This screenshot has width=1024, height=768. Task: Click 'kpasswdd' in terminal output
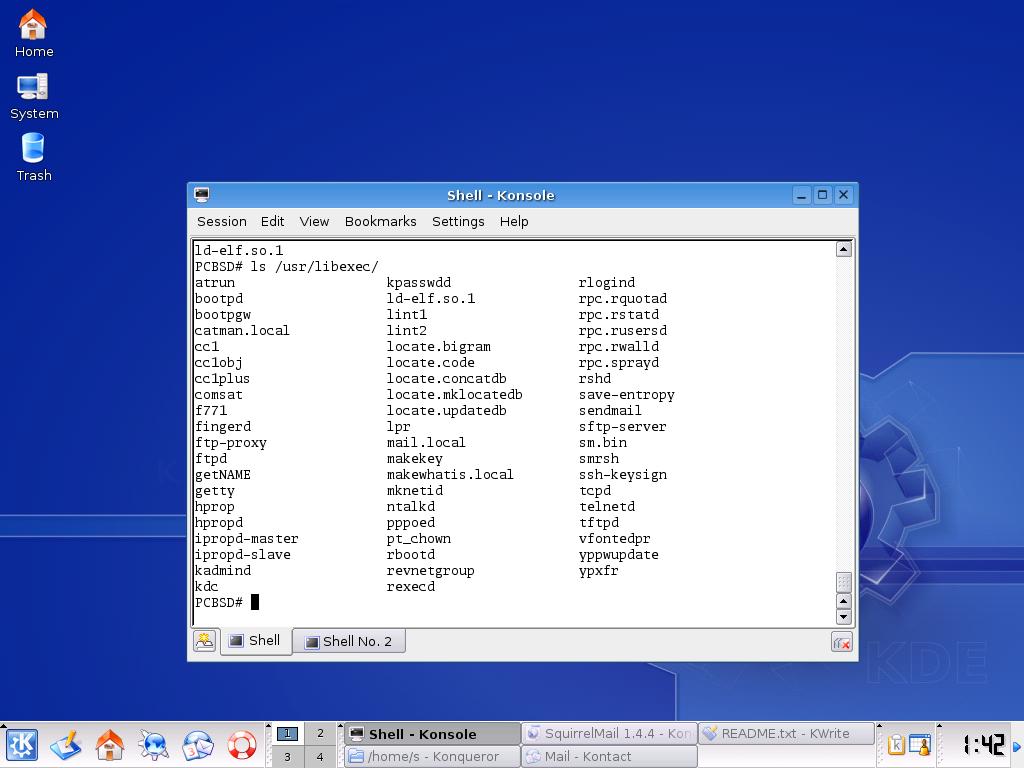419,283
